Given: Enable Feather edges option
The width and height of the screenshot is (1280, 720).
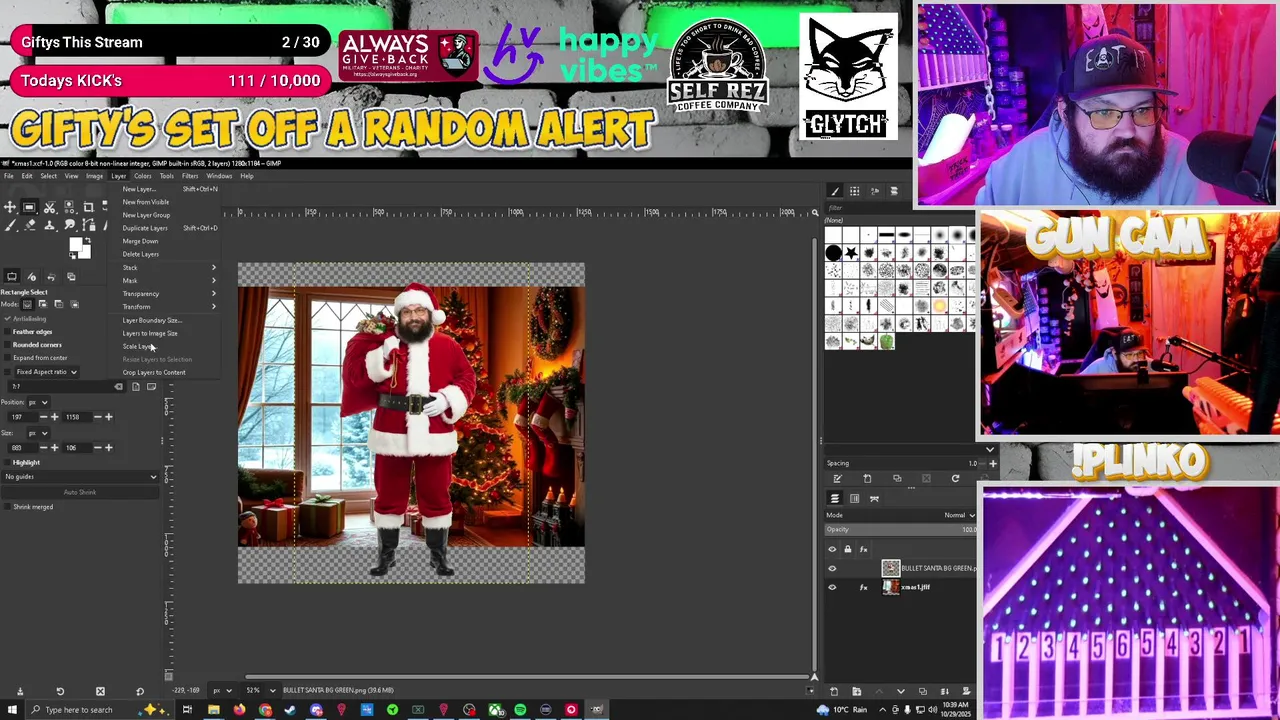Looking at the screenshot, I should 7,332.
